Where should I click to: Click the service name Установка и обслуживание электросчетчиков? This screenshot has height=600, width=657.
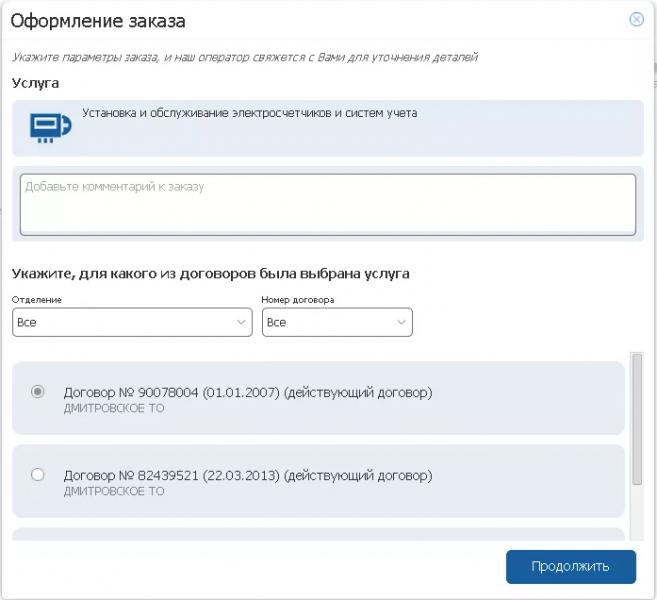pyautogui.click(x=249, y=113)
